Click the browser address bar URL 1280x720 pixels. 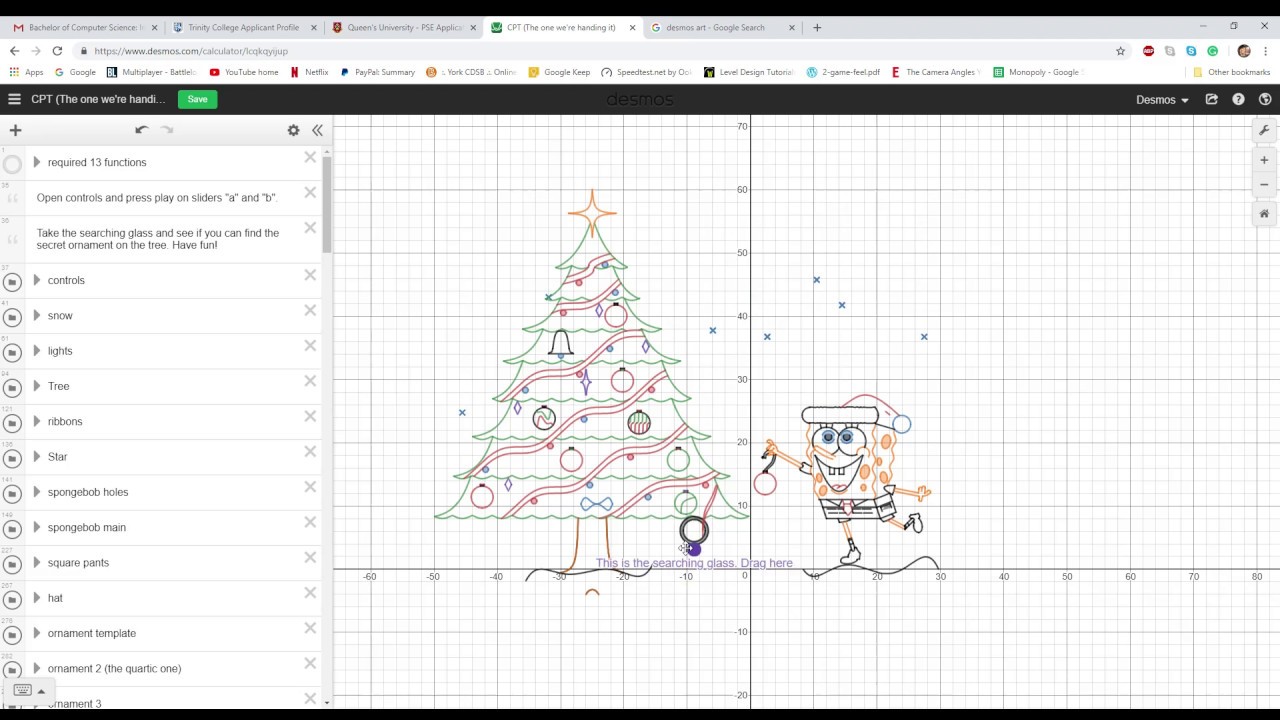click(191, 51)
